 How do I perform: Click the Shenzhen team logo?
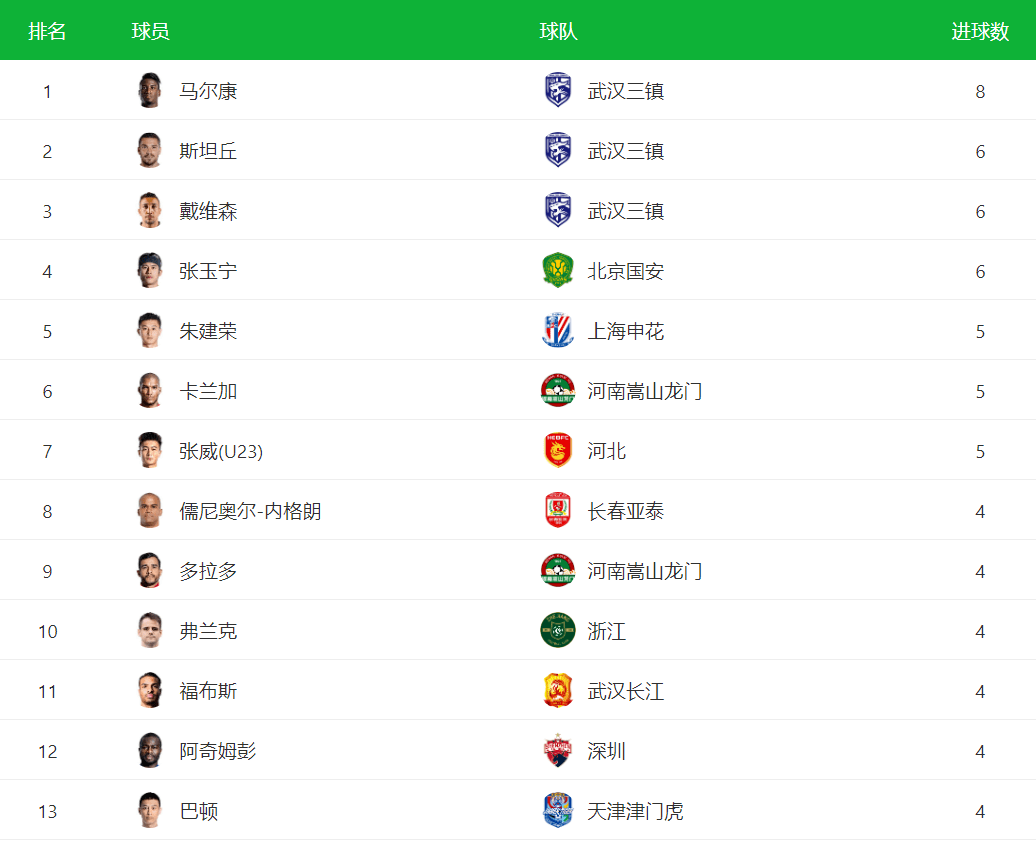pos(558,751)
